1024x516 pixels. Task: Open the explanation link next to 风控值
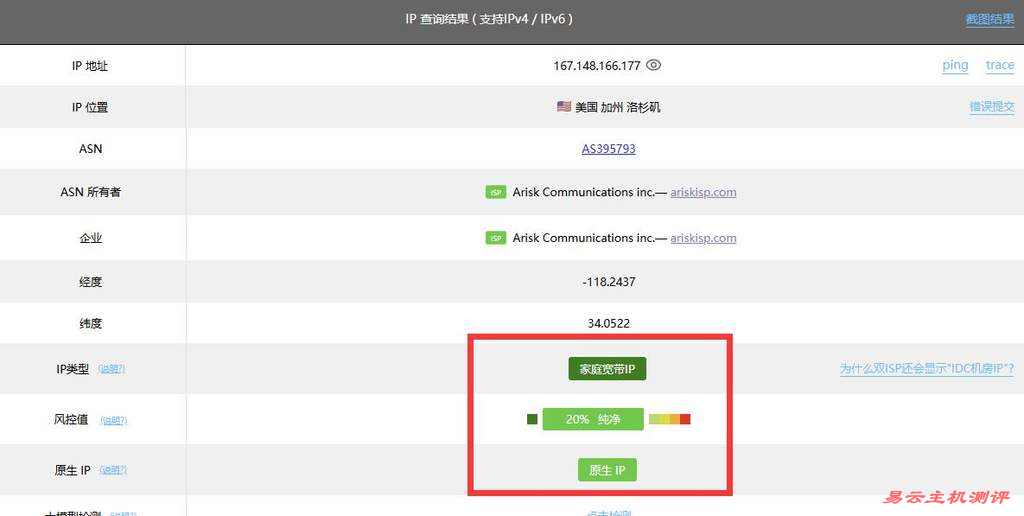pos(114,420)
